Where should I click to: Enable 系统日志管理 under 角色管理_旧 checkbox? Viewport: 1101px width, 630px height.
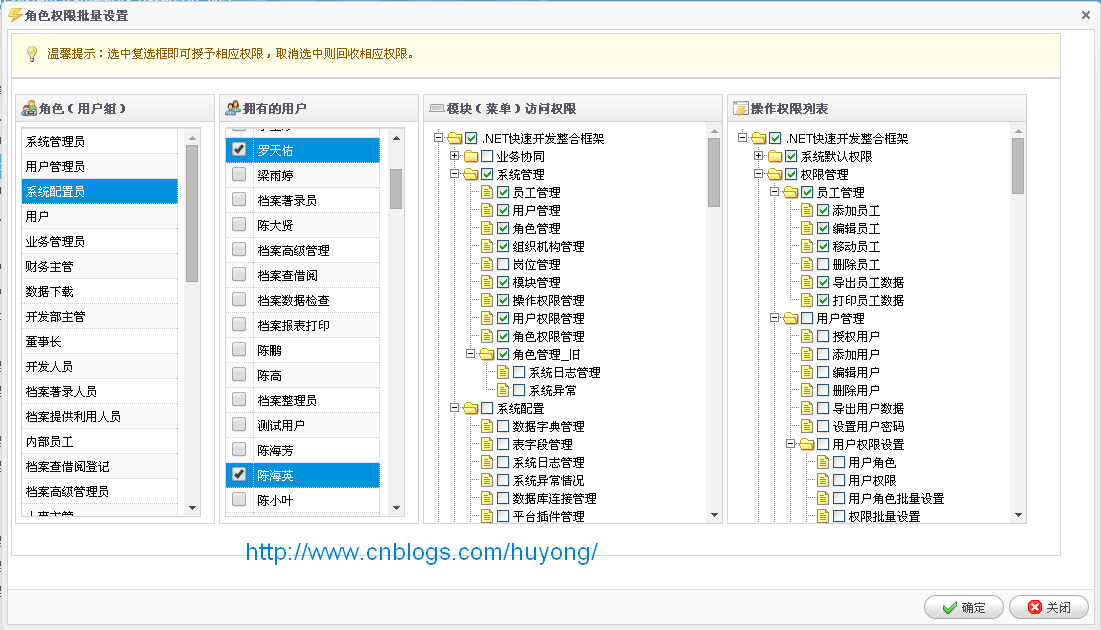coord(519,372)
